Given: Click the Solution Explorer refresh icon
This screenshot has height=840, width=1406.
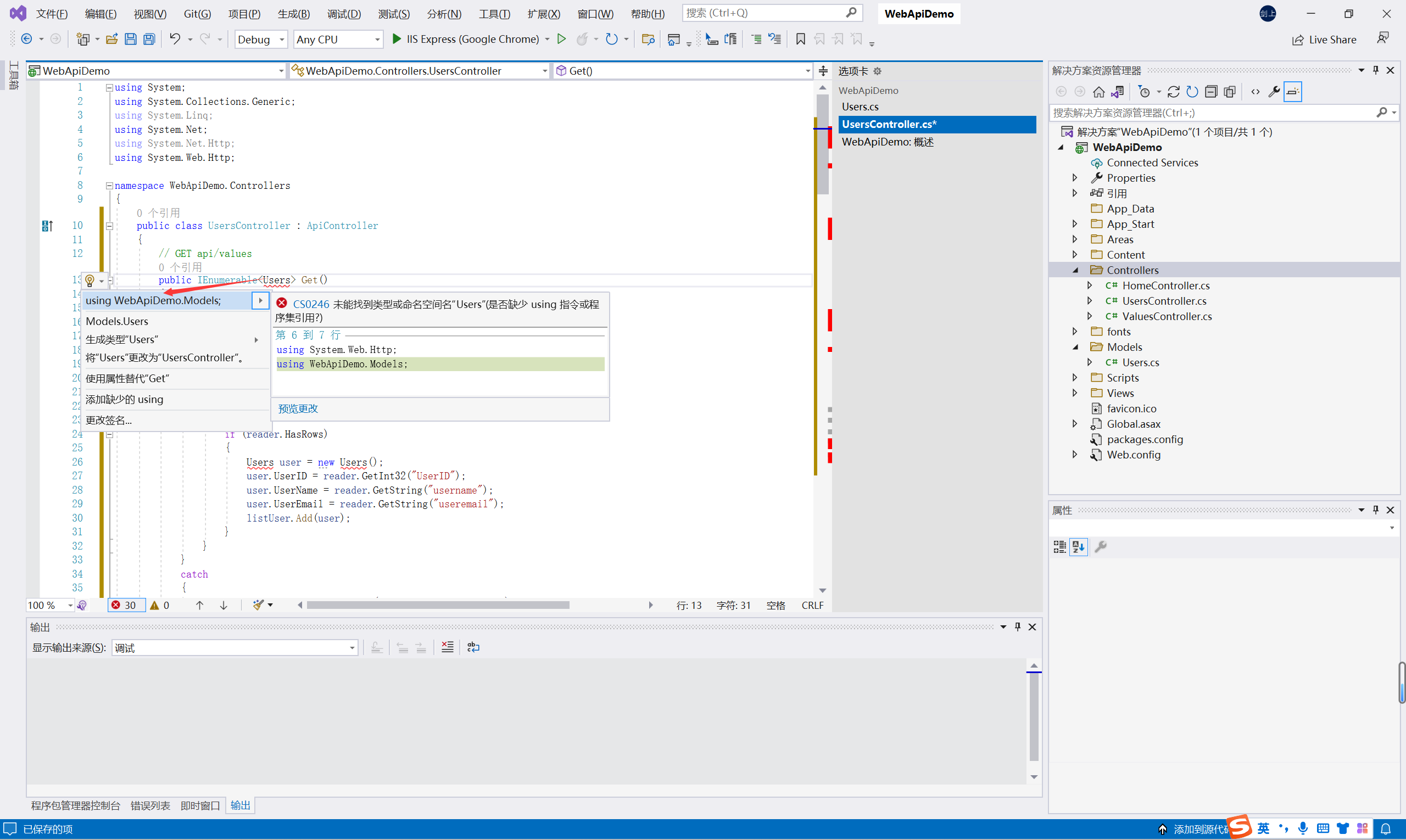Looking at the screenshot, I should 1192,92.
